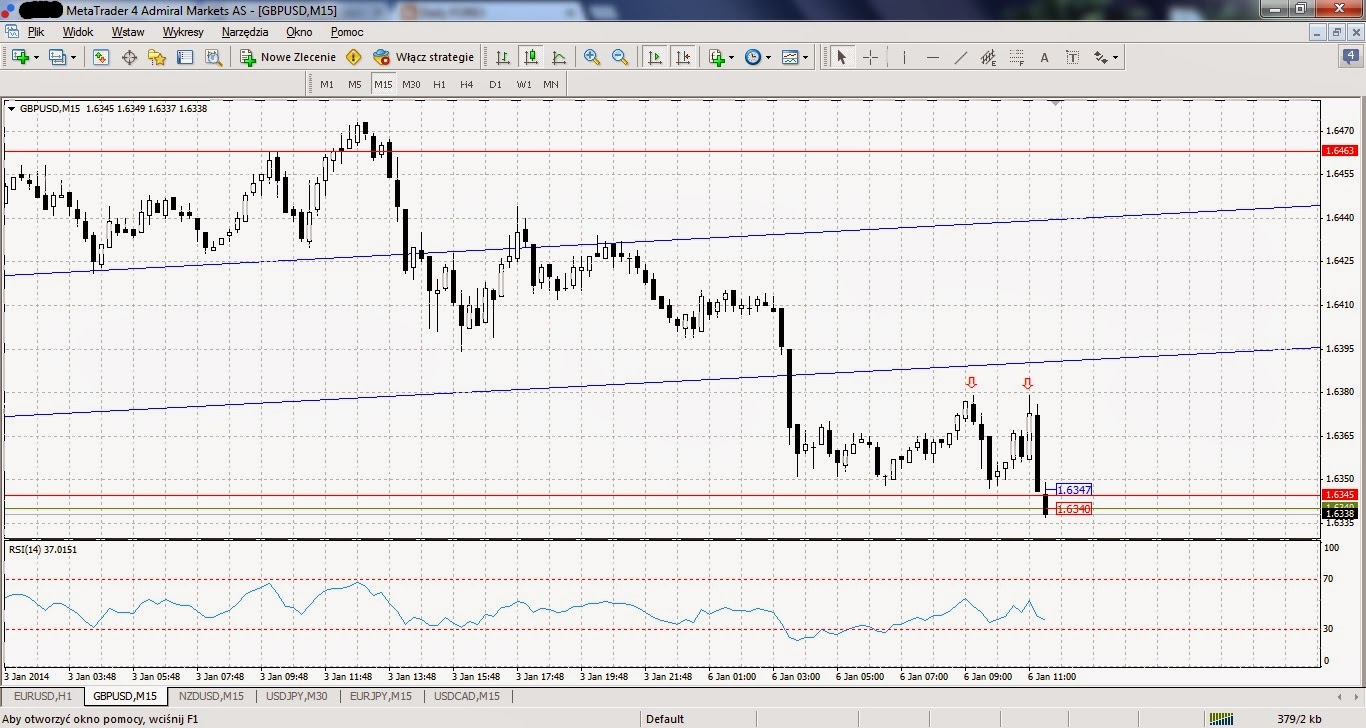
Task: Select the arrow cursor tool
Action: (841, 57)
